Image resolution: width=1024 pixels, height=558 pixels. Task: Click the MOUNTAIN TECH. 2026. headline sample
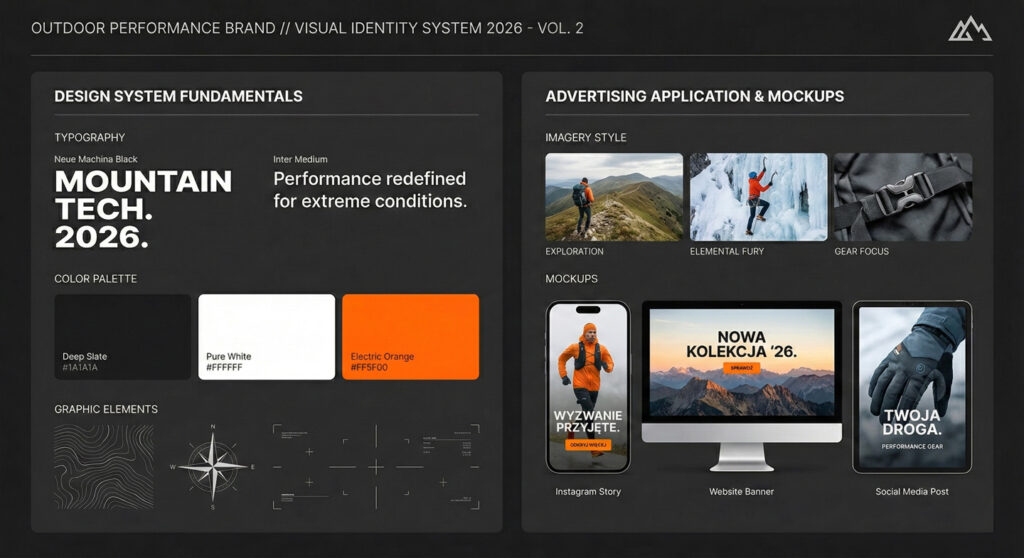coord(143,209)
